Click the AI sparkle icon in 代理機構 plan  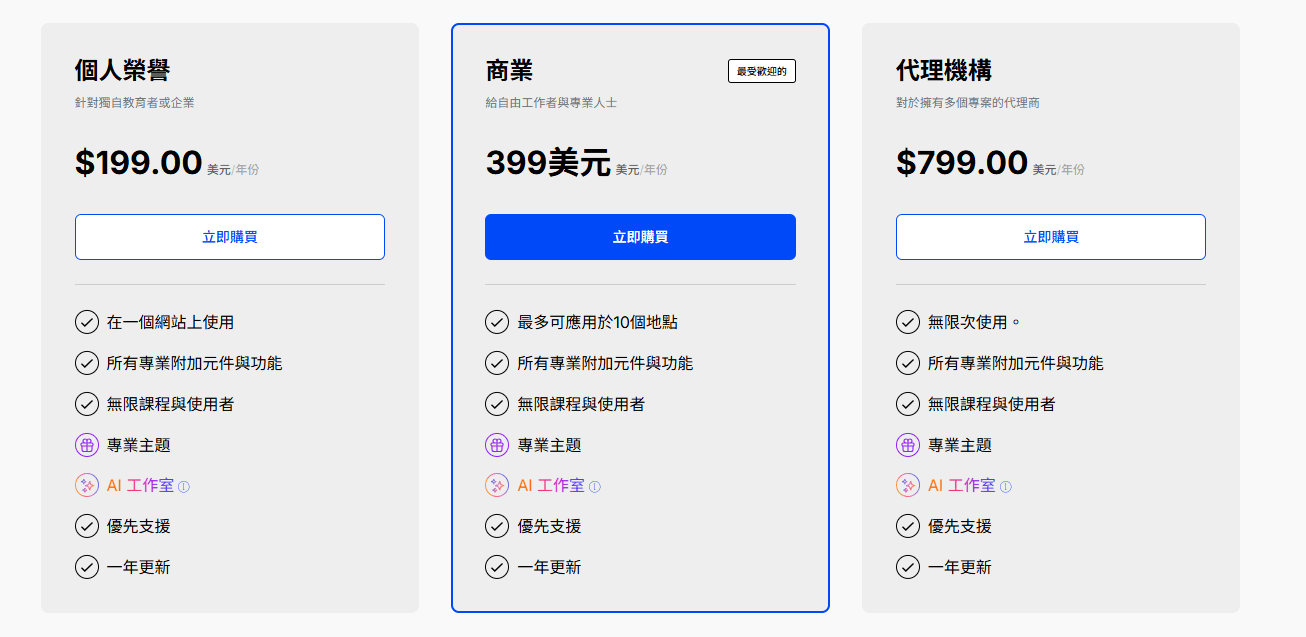tap(908, 486)
